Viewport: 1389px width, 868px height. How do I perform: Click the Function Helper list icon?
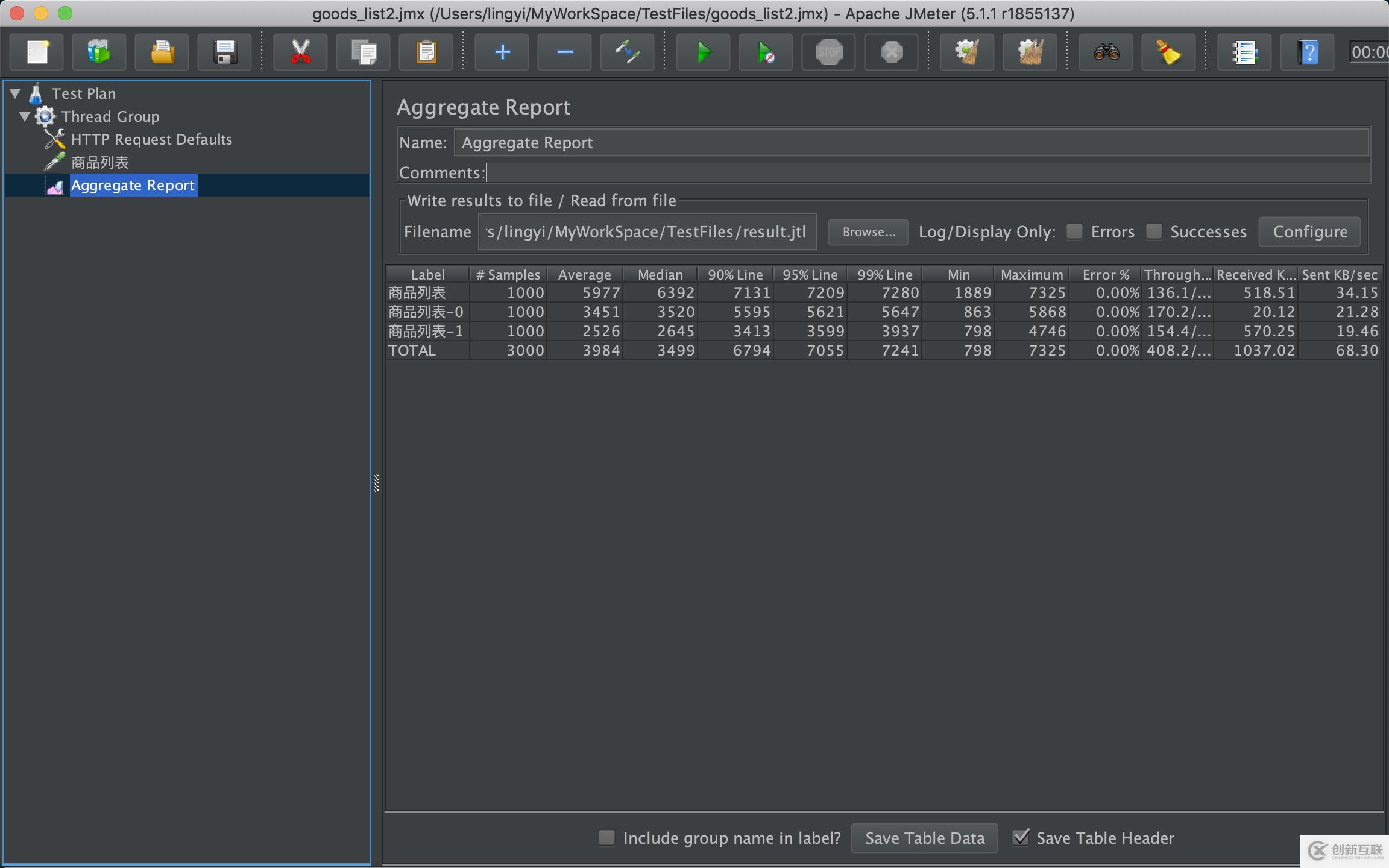click(x=1244, y=52)
